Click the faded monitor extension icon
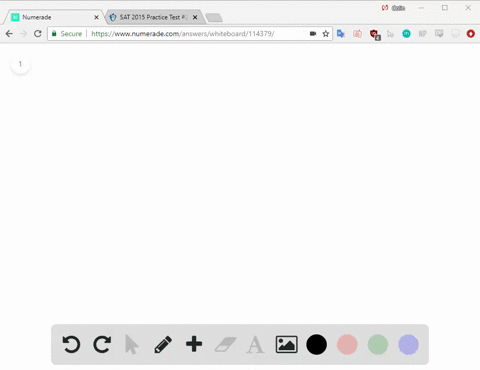This screenshot has height=370, width=480. tap(455, 34)
